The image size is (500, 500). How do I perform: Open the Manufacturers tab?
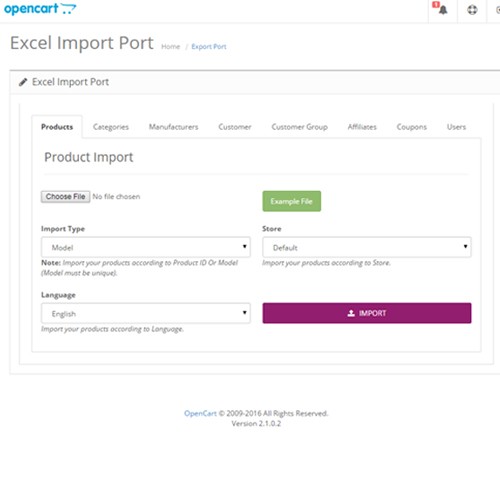click(173, 127)
